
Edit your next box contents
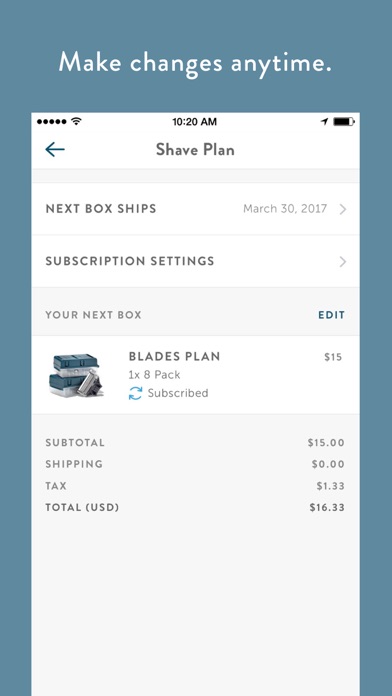point(331,315)
